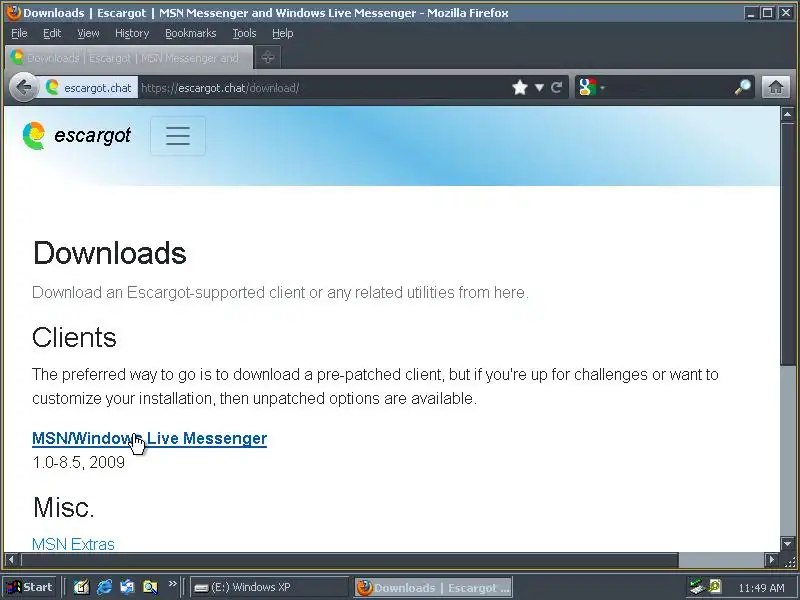Click inside the Google search box
Image resolution: width=800 pixels, height=600 pixels.
[669, 88]
